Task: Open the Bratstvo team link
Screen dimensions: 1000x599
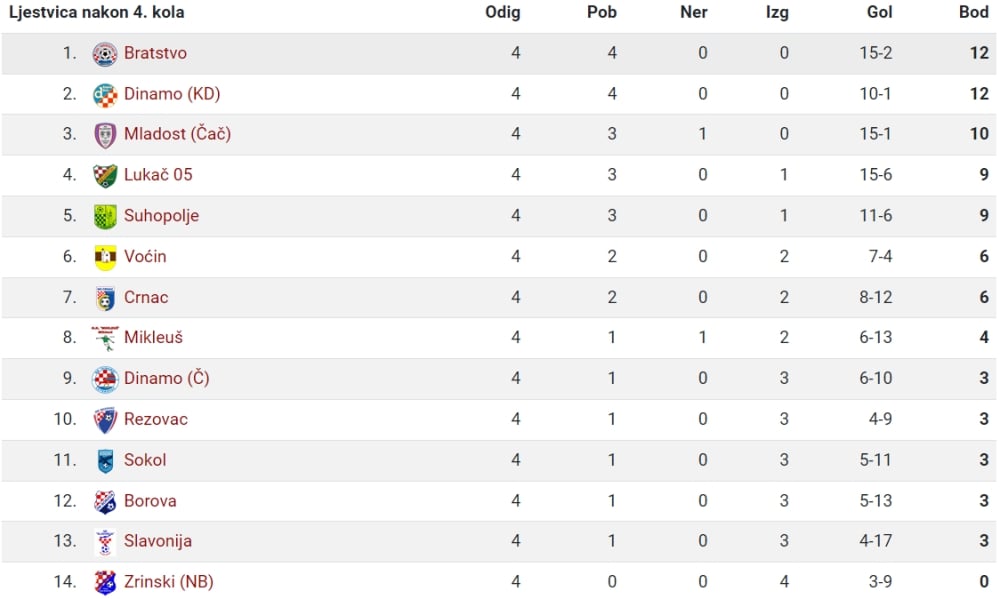Action: 155,53
